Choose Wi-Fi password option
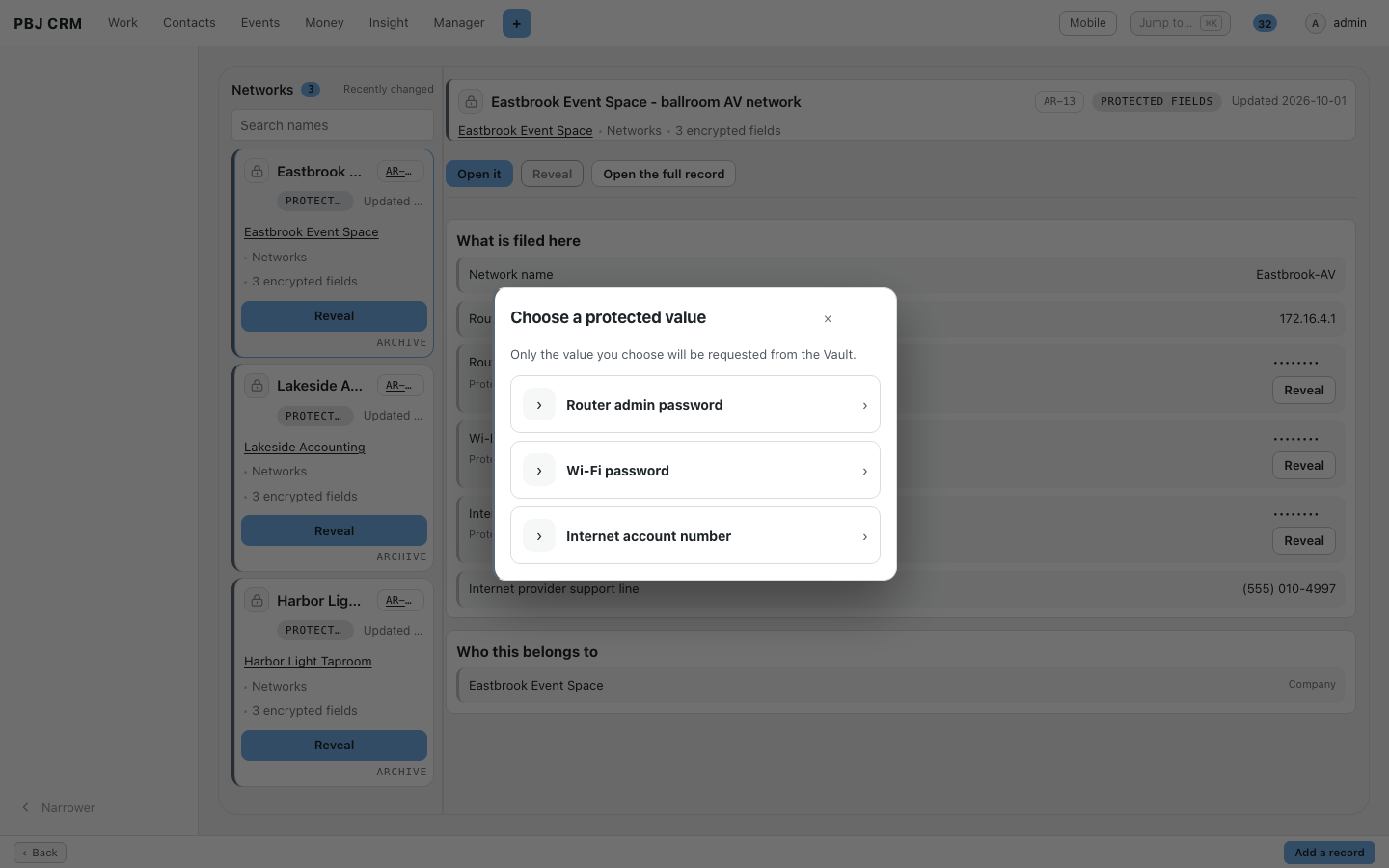The image size is (1389, 868). tap(694, 470)
